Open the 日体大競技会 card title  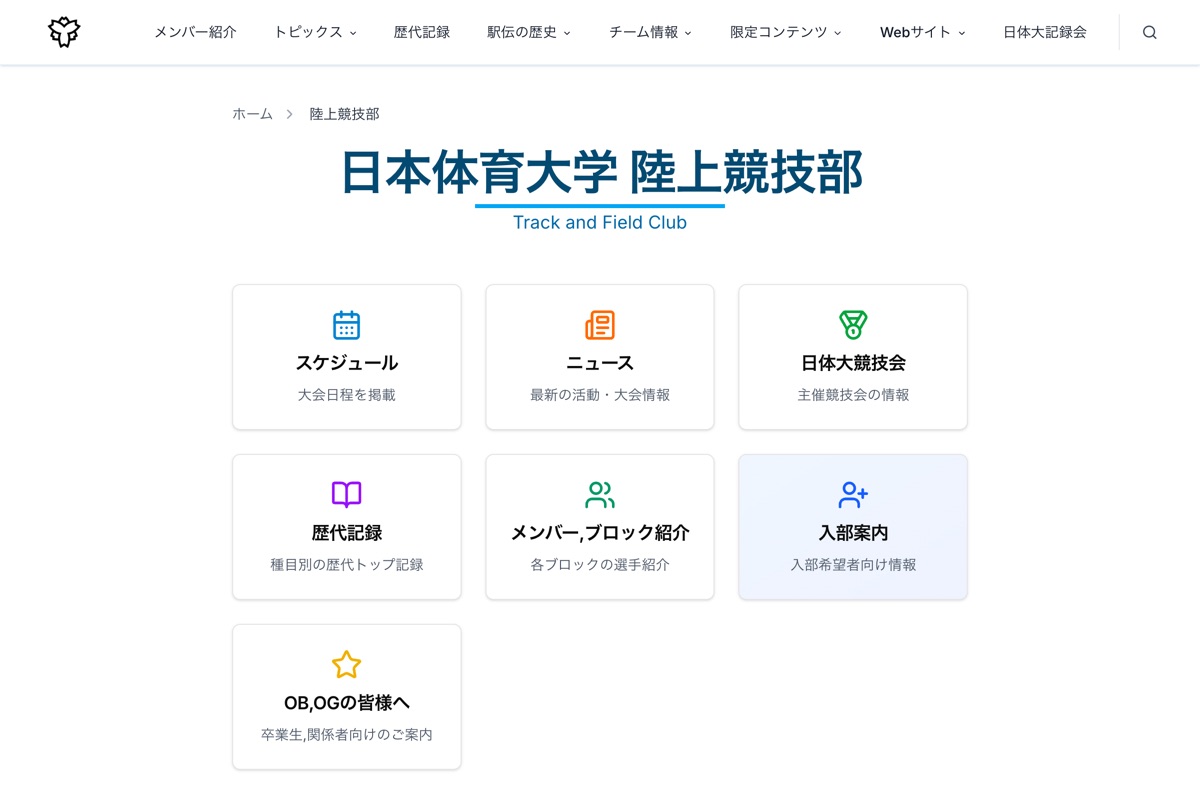tap(853, 363)
